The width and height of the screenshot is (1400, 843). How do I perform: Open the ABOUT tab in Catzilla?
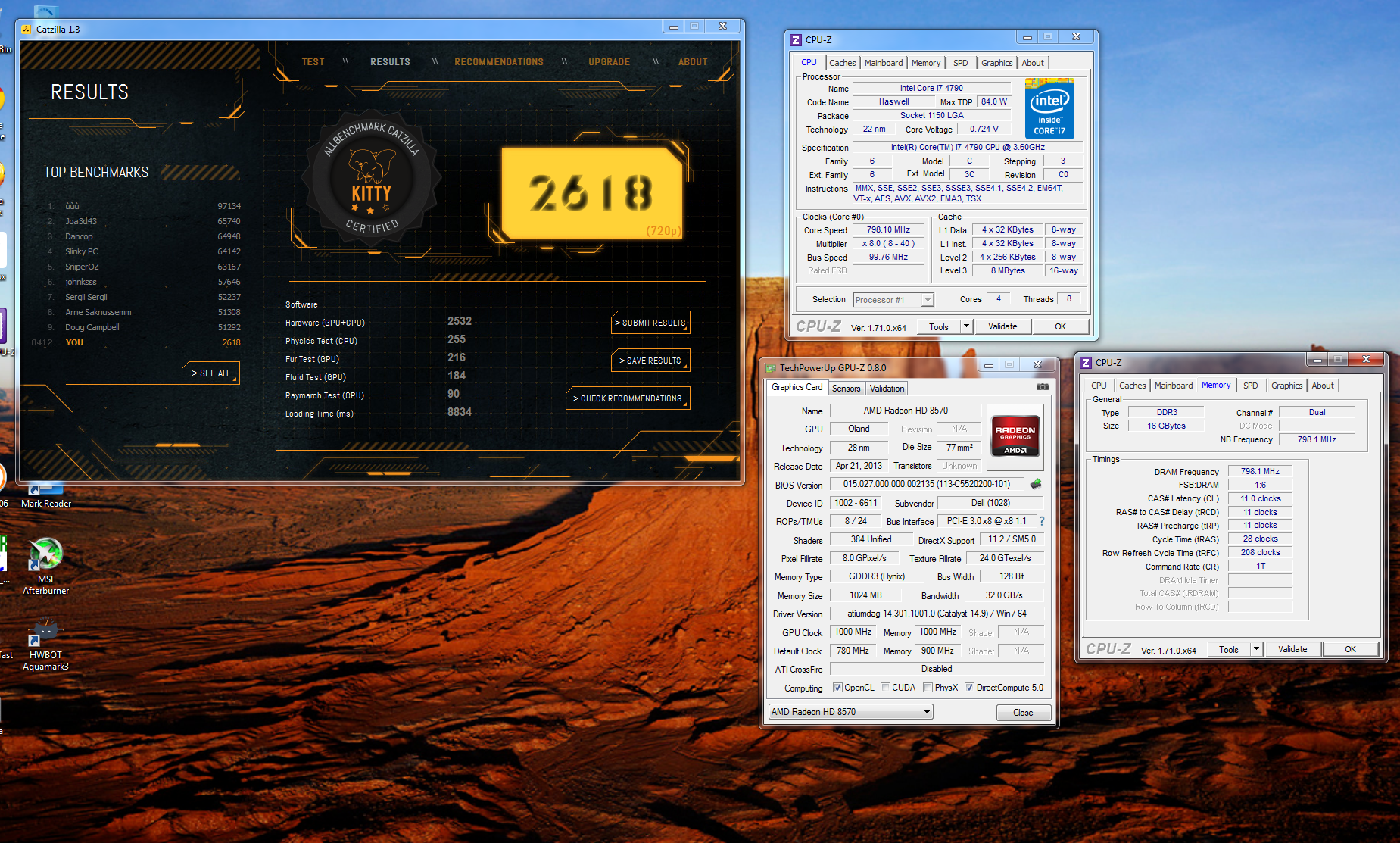click(x=693, y=62)
